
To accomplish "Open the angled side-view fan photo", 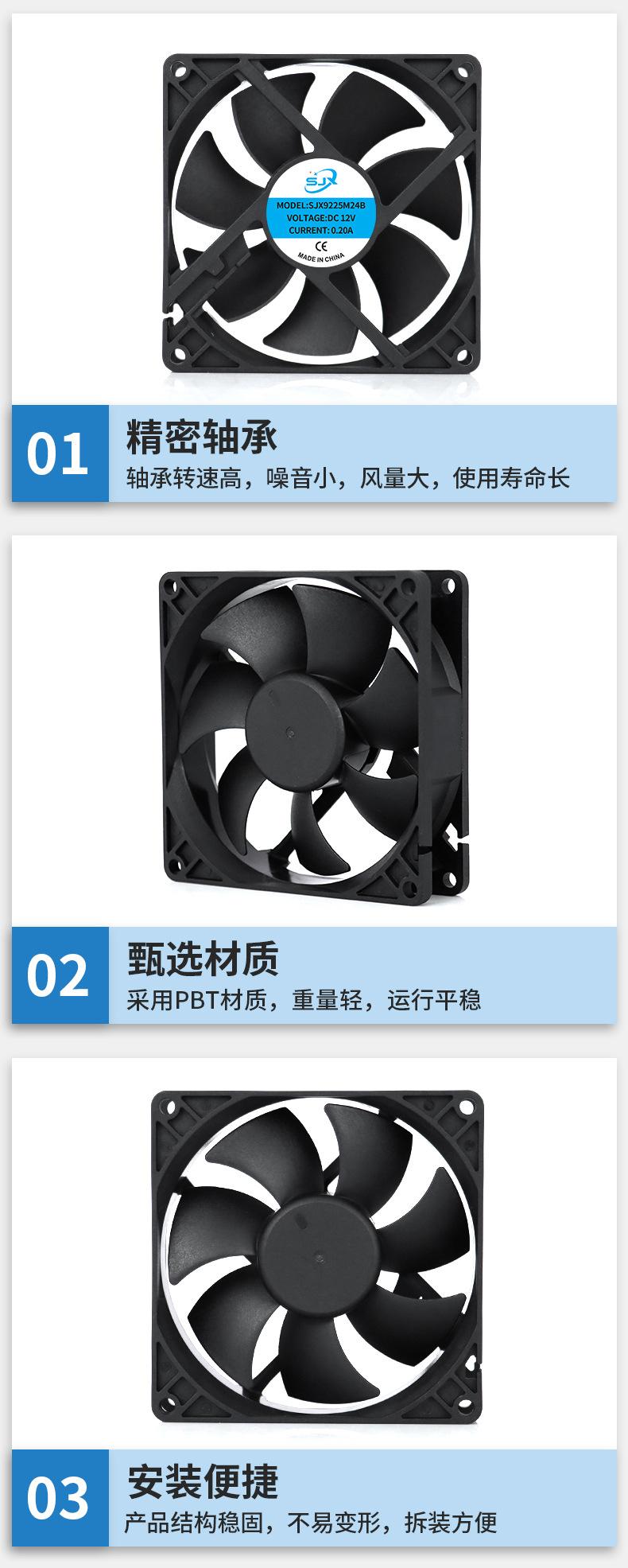I will [313, 736].
